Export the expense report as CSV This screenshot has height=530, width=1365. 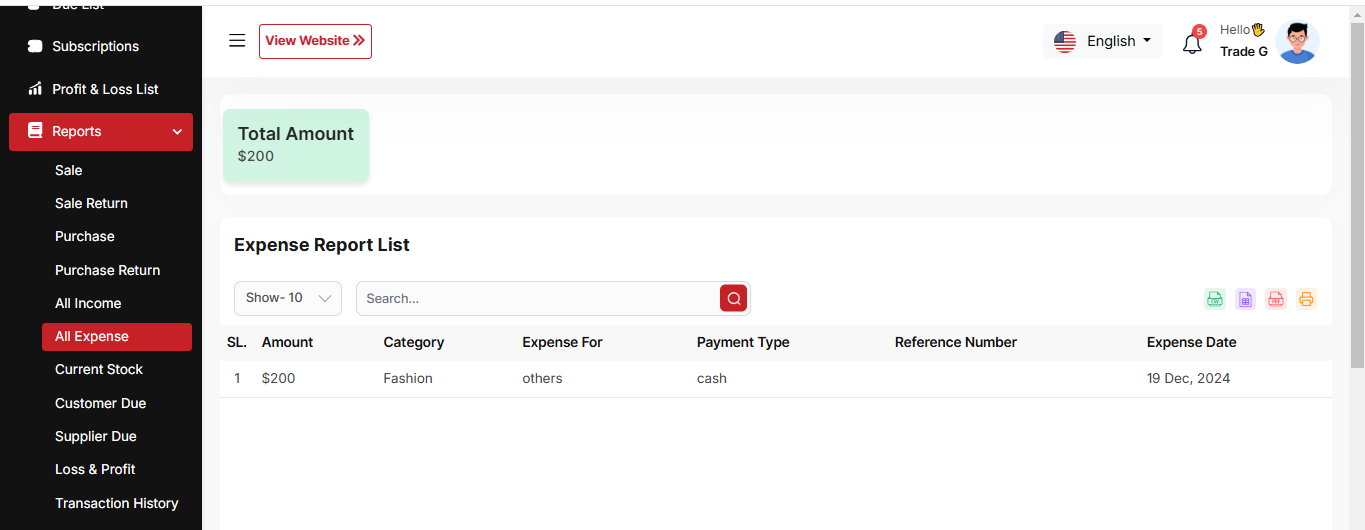pyautogui.click(x=1215, y=299)
